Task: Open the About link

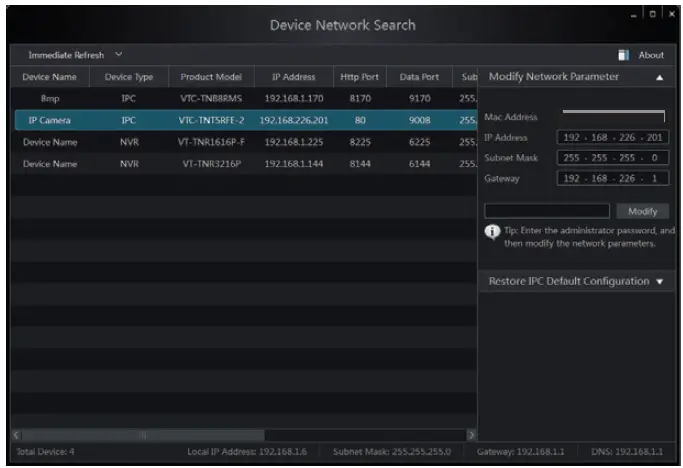Action: pyautogui.click(x=651, y=55)
